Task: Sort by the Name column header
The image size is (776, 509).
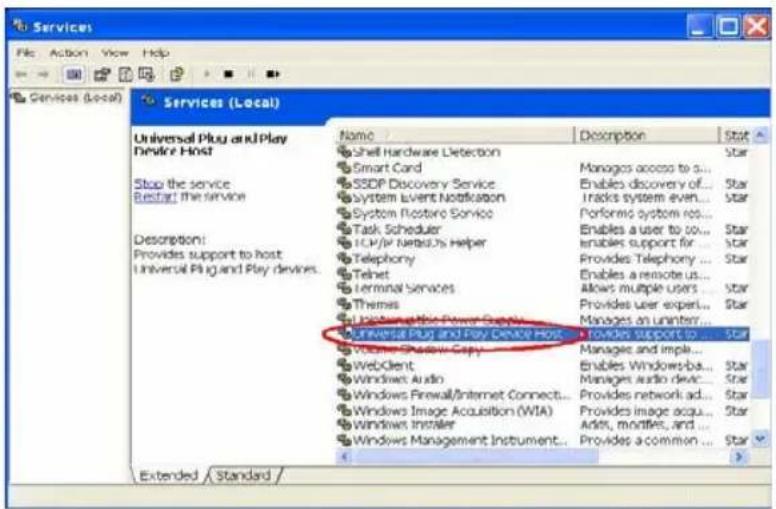Action: pos(454,135)
